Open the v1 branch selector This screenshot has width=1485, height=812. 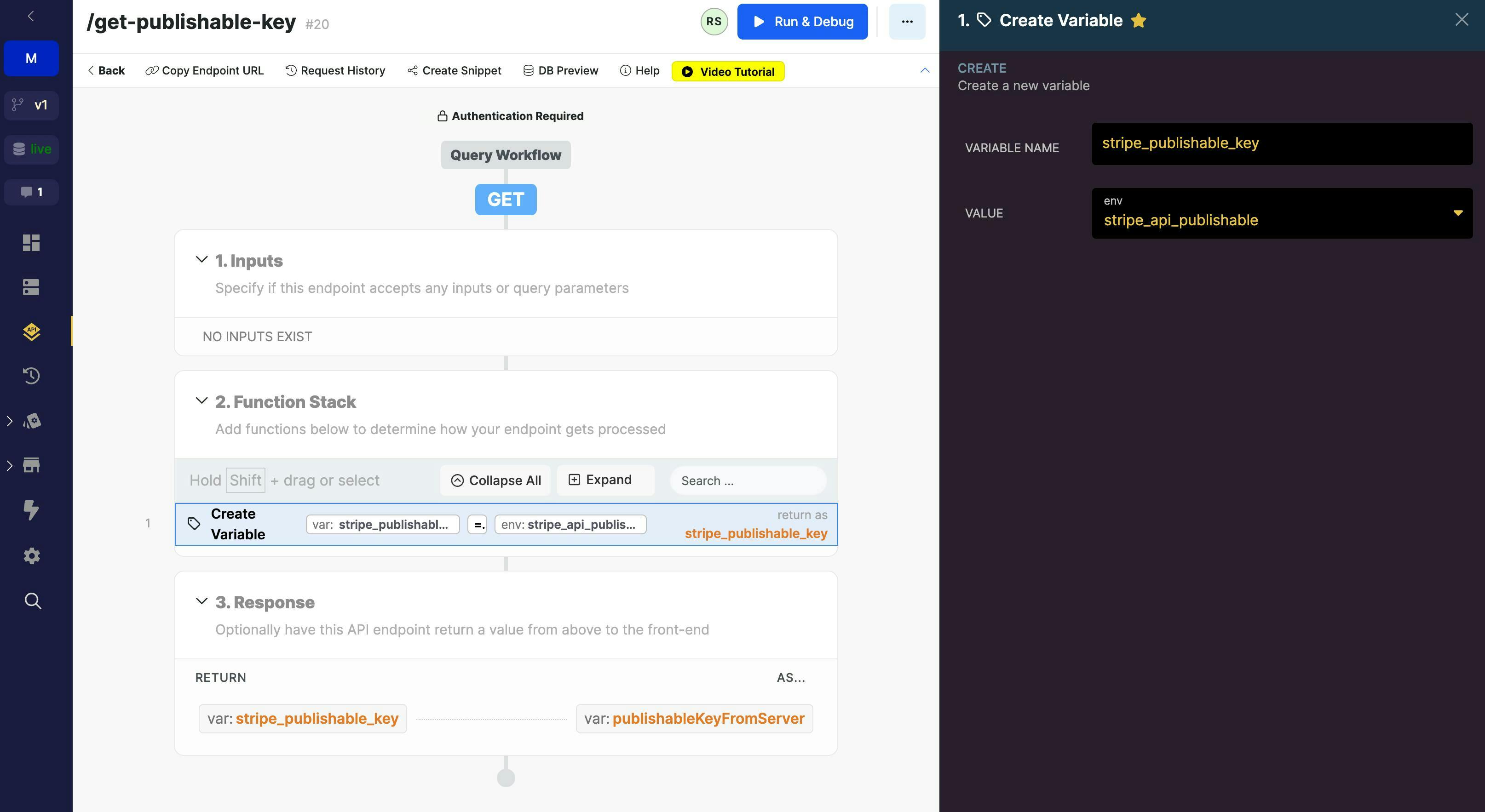point(31,105)
